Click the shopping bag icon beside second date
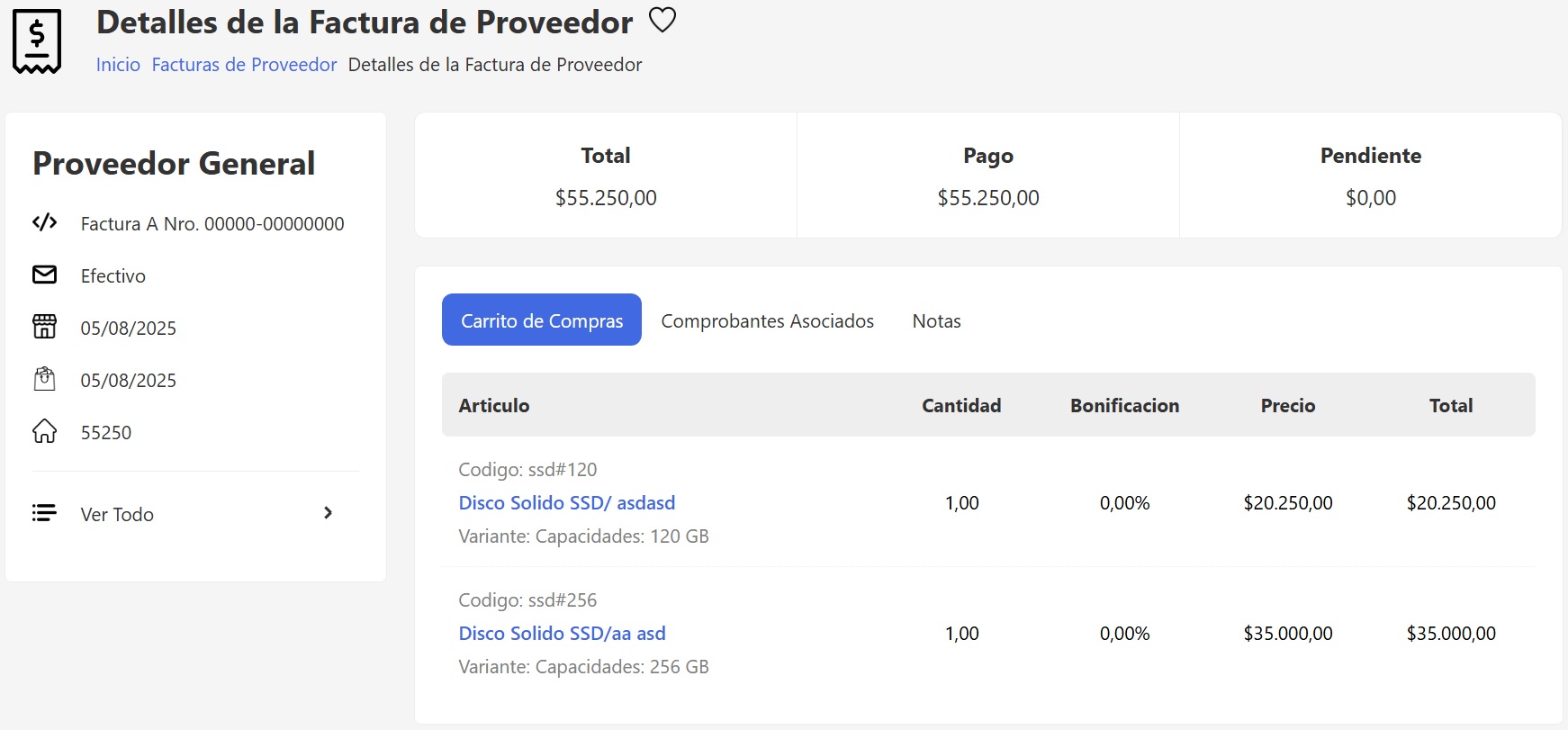 coord(44,379)
